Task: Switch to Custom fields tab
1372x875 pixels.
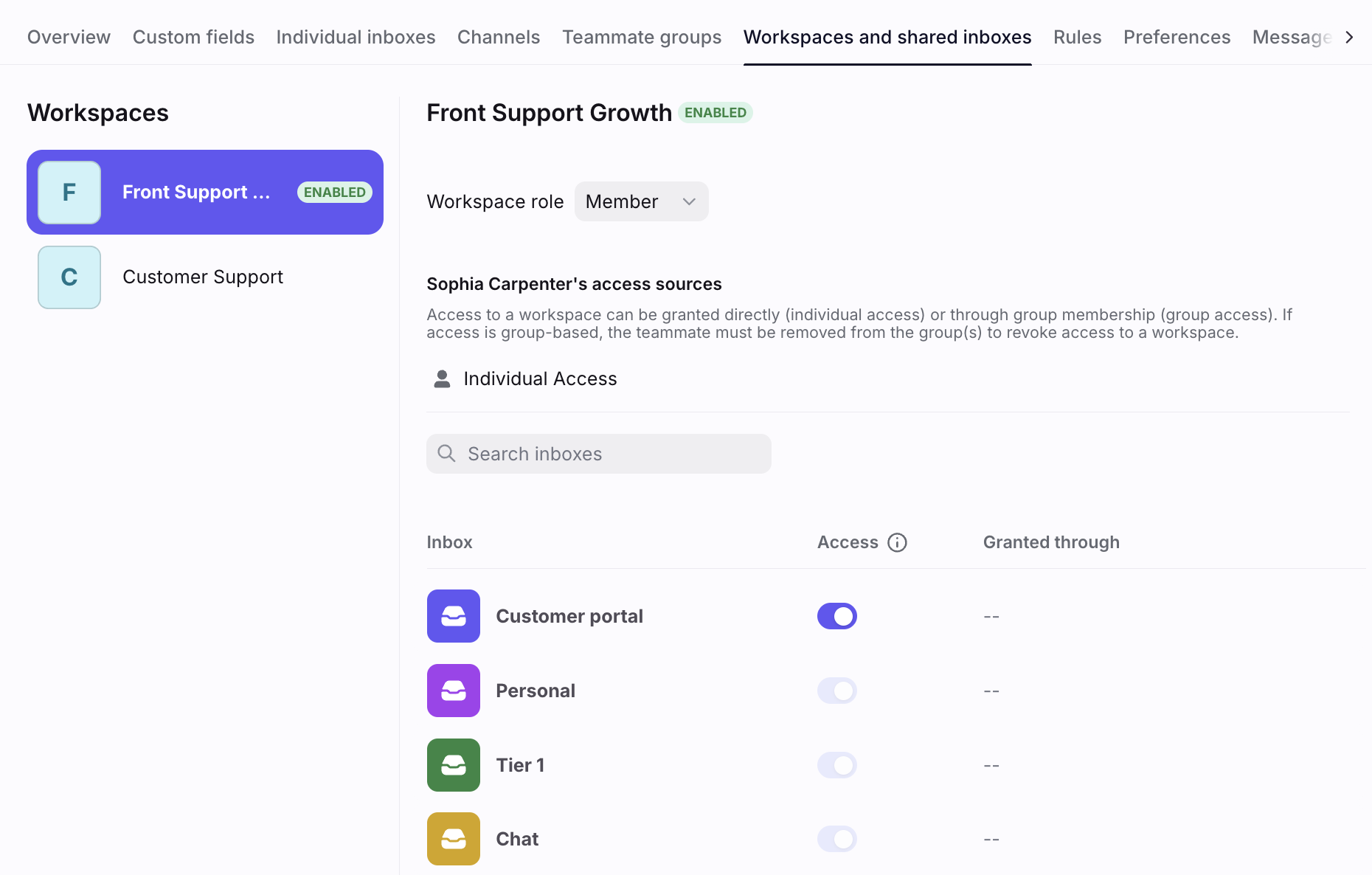Action: point(193,37)
